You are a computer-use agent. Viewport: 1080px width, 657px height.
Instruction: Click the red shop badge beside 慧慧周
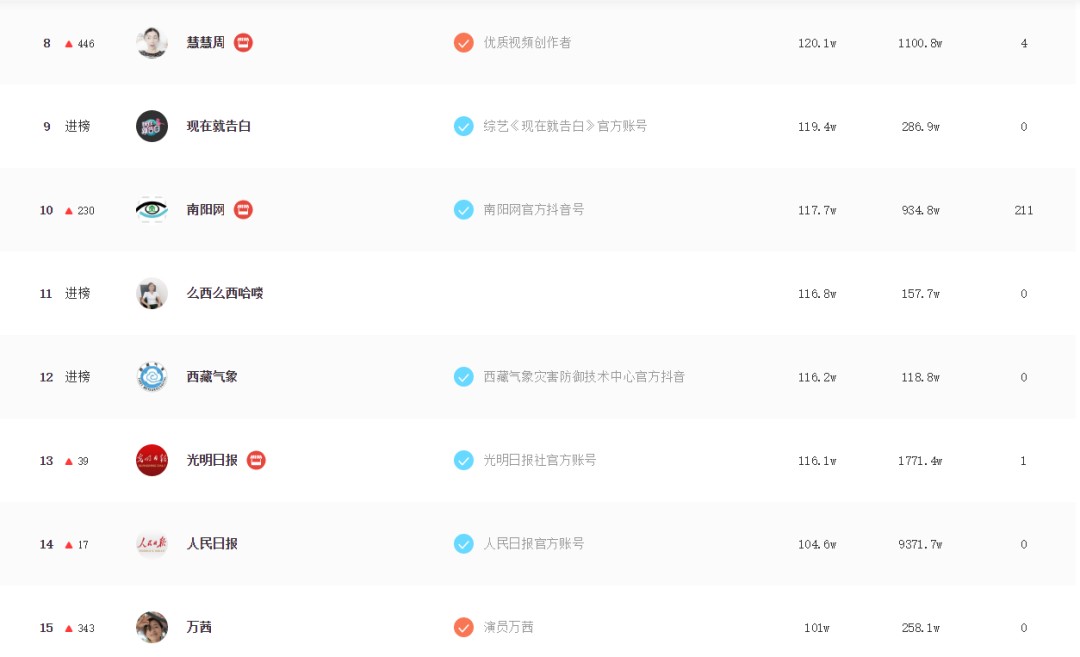(243, 43)
